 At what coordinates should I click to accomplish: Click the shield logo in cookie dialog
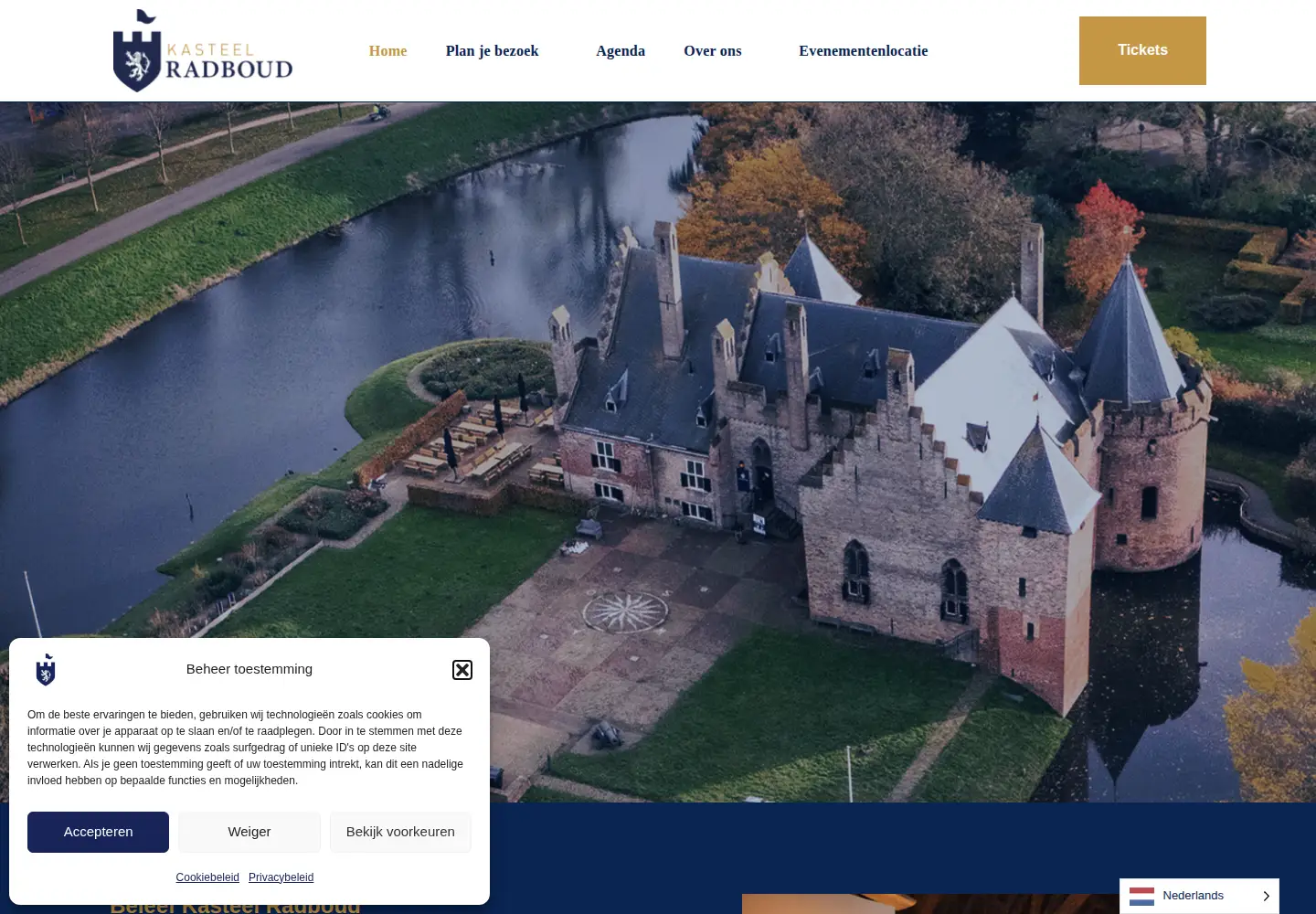click(46, 670)
